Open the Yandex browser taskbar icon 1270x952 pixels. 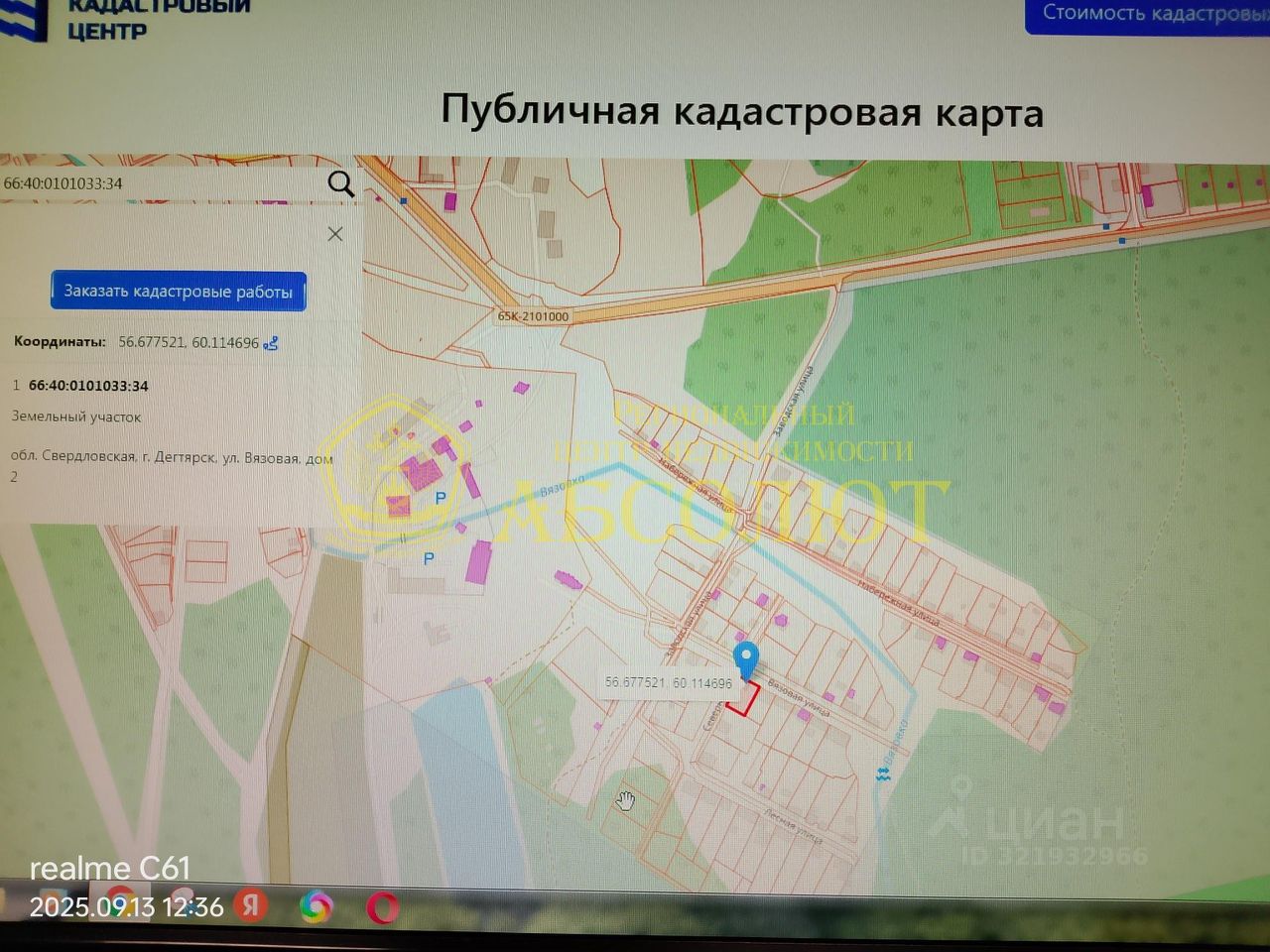[251, 904]
